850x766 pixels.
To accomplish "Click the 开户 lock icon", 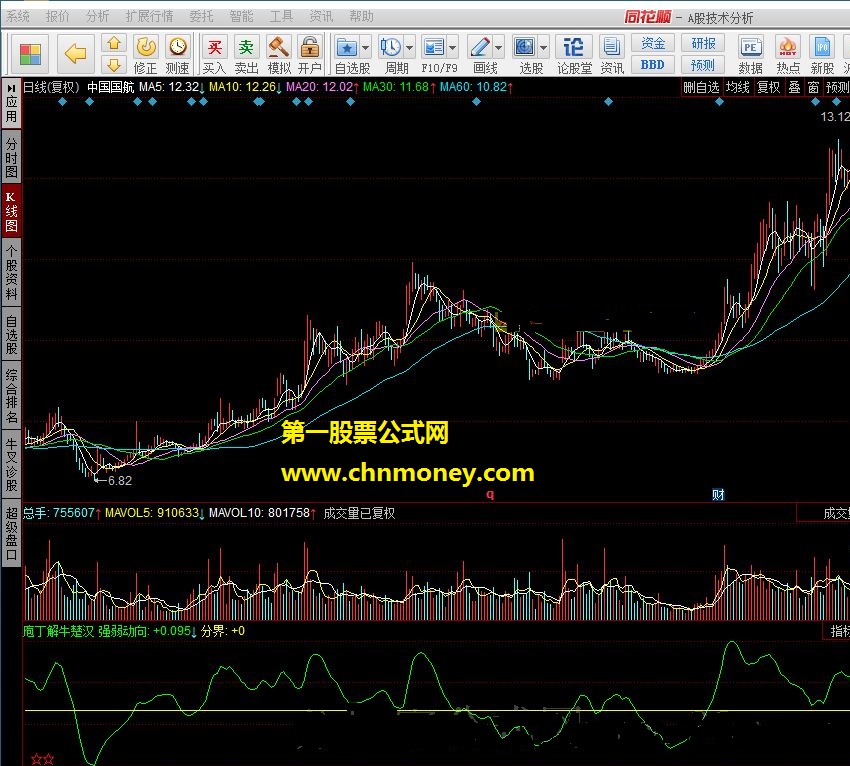I will (310, 47).
